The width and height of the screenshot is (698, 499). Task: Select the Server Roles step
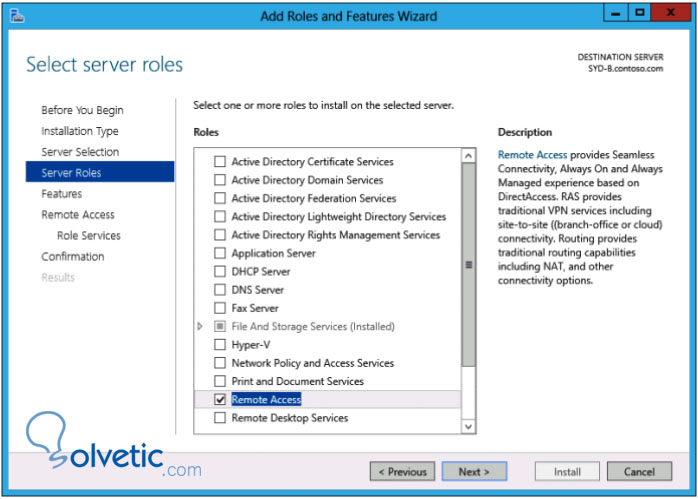100,172
